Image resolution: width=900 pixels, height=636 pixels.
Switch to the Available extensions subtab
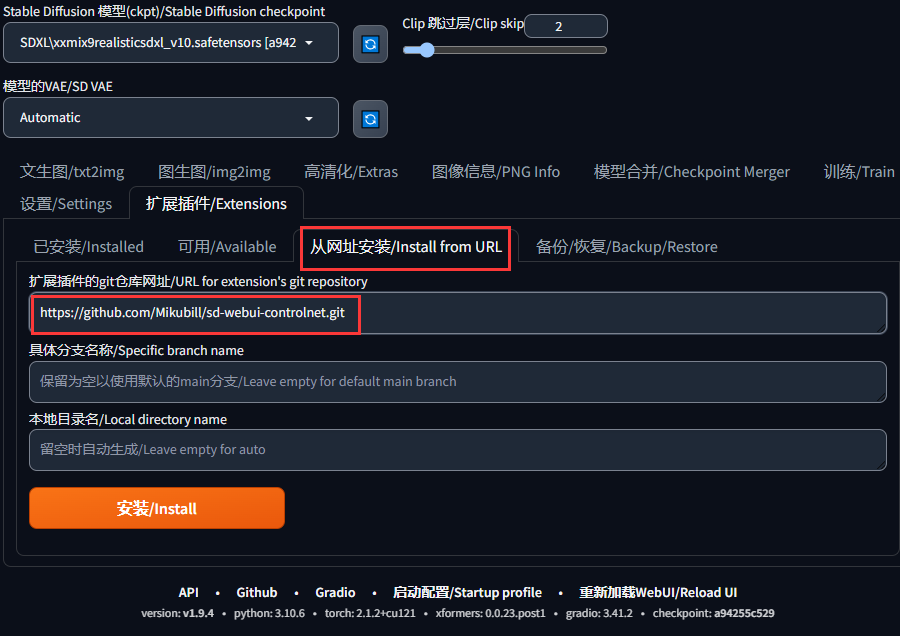(227, 247)
